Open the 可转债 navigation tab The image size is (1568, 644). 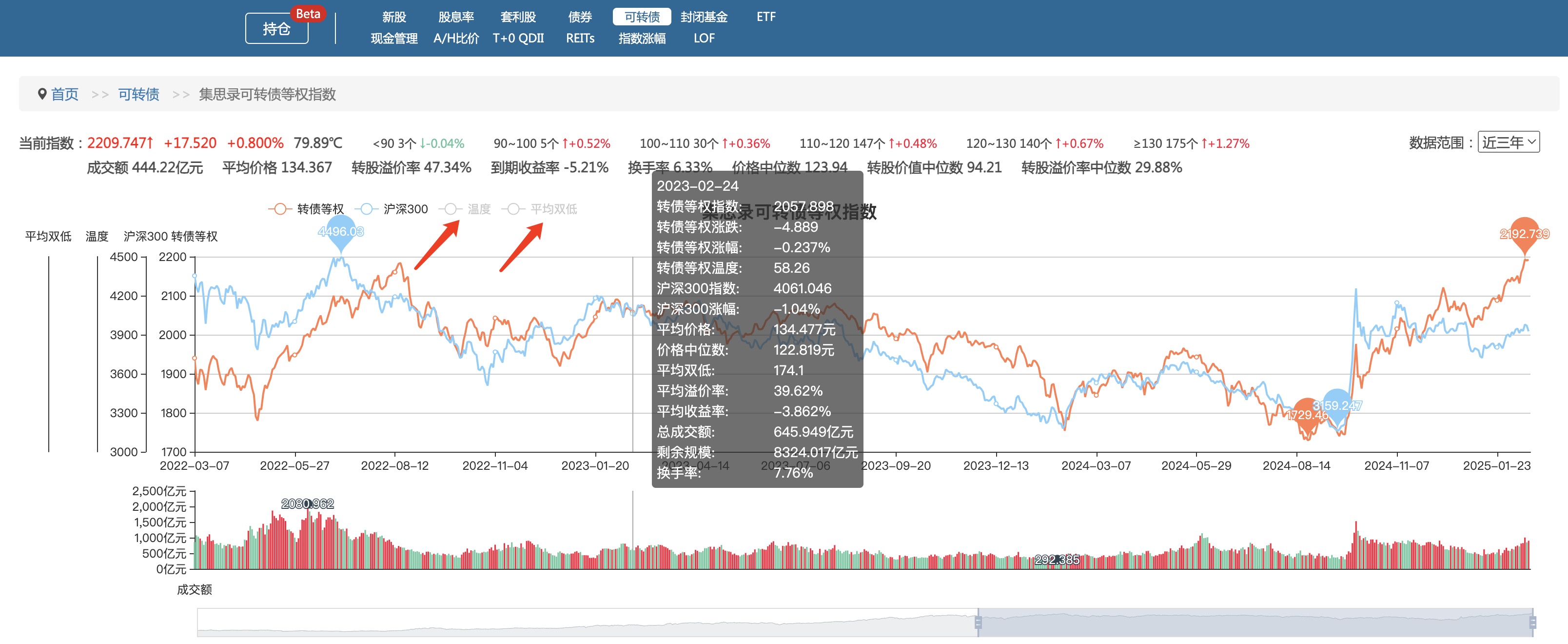pos(642,17)
